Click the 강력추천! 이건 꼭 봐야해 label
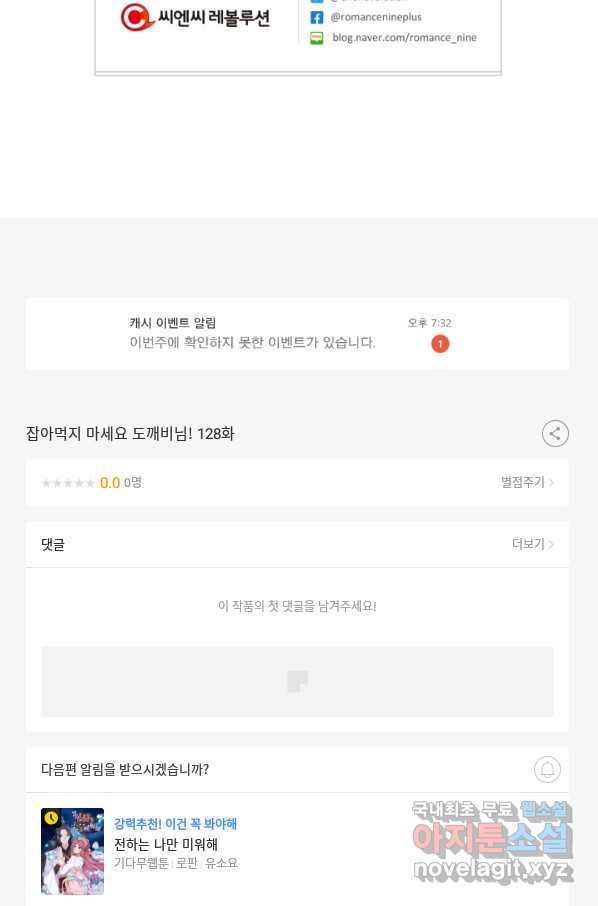 (176, 823)
